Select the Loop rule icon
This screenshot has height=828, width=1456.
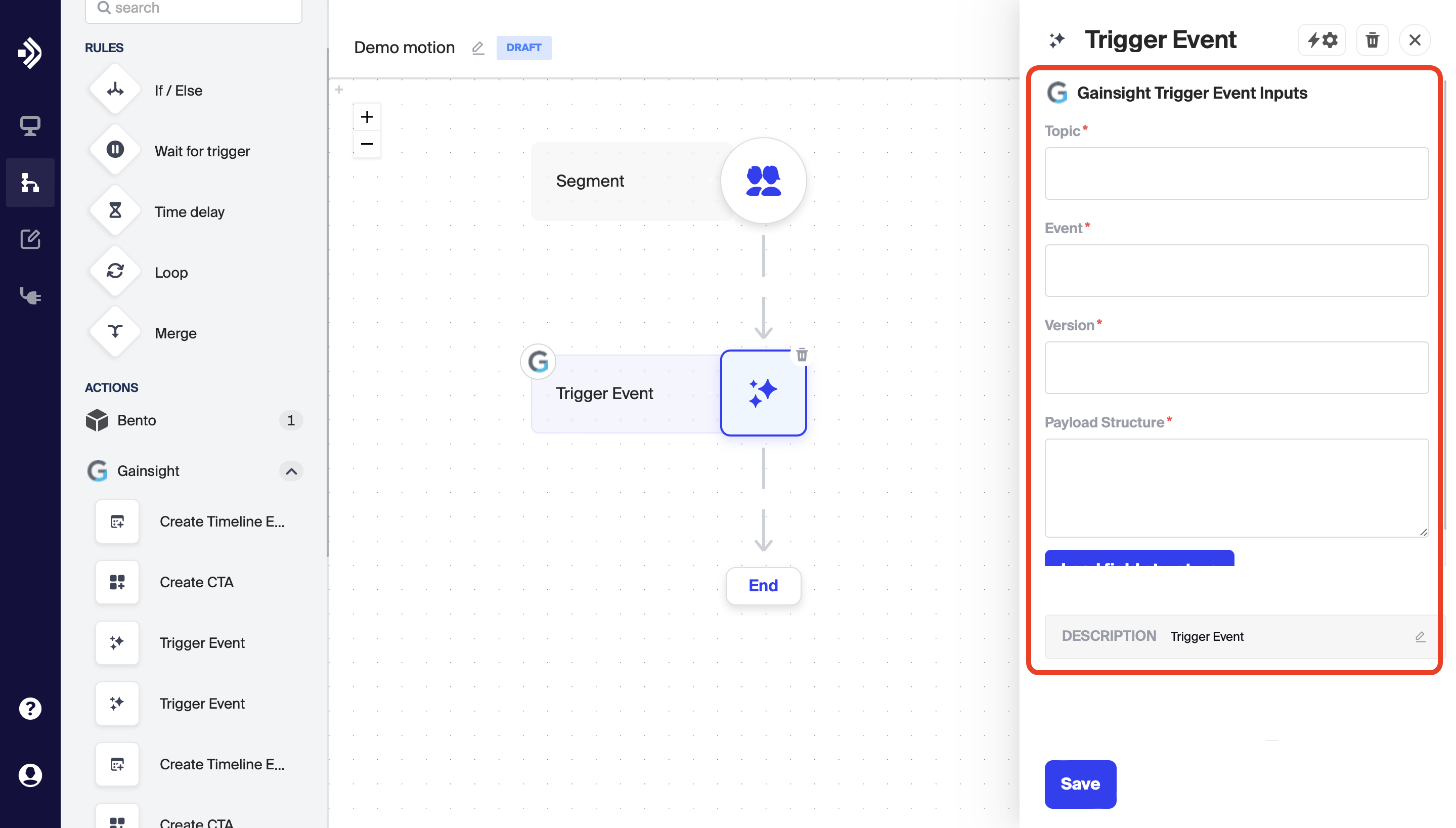115,272
